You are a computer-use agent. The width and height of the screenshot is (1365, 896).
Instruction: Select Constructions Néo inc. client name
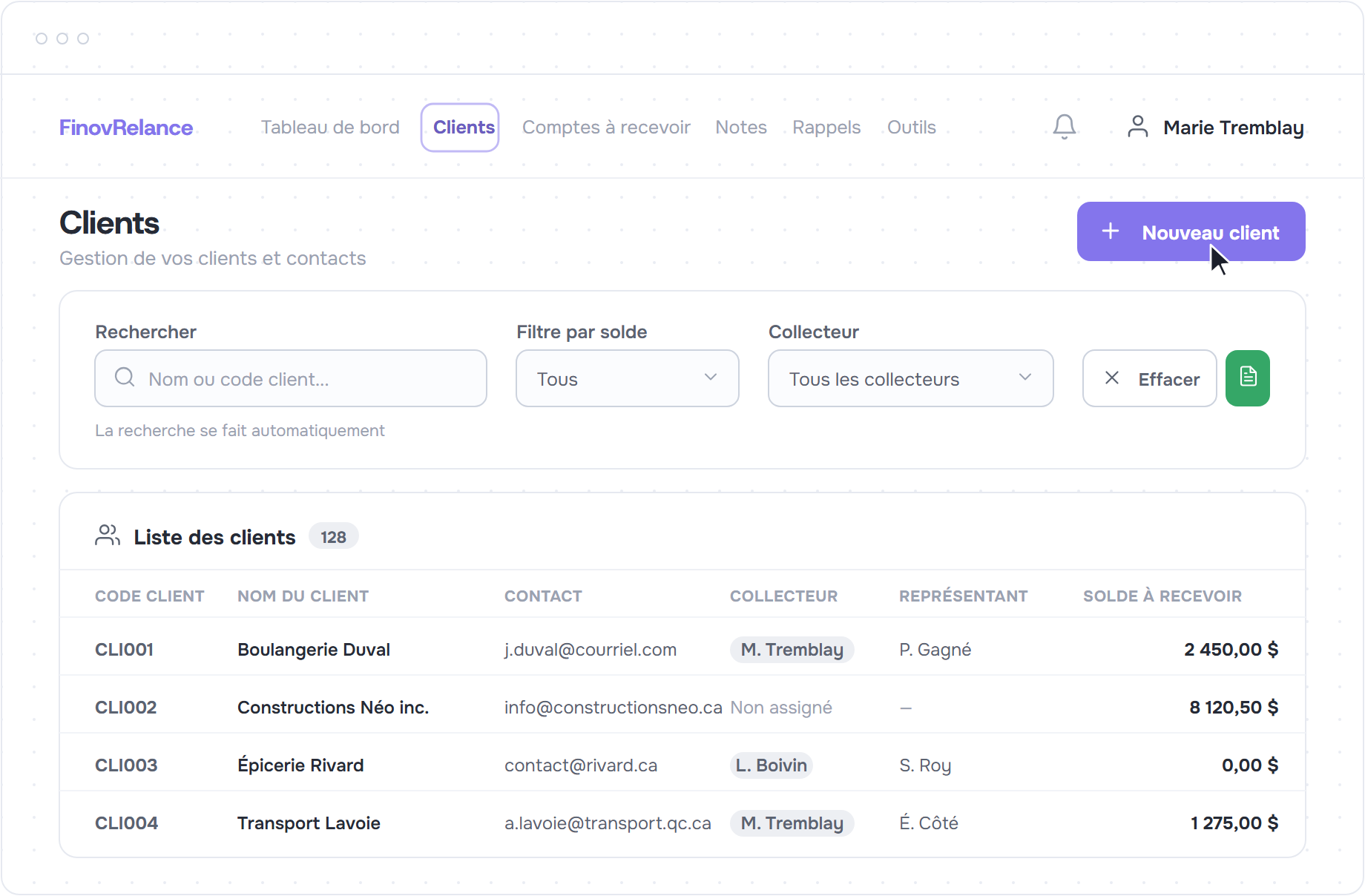coord(333,708)
